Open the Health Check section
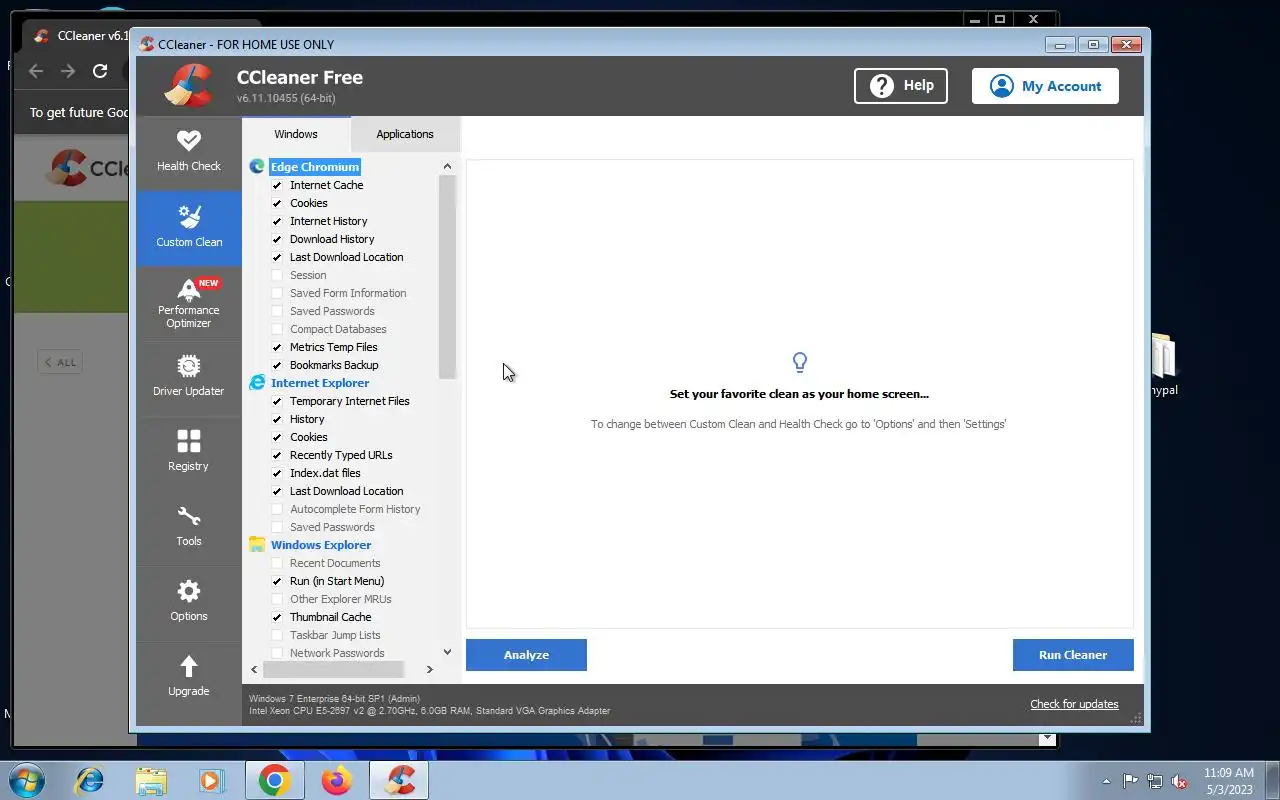This screenshot has width=1280, height=800. (188, 152)
